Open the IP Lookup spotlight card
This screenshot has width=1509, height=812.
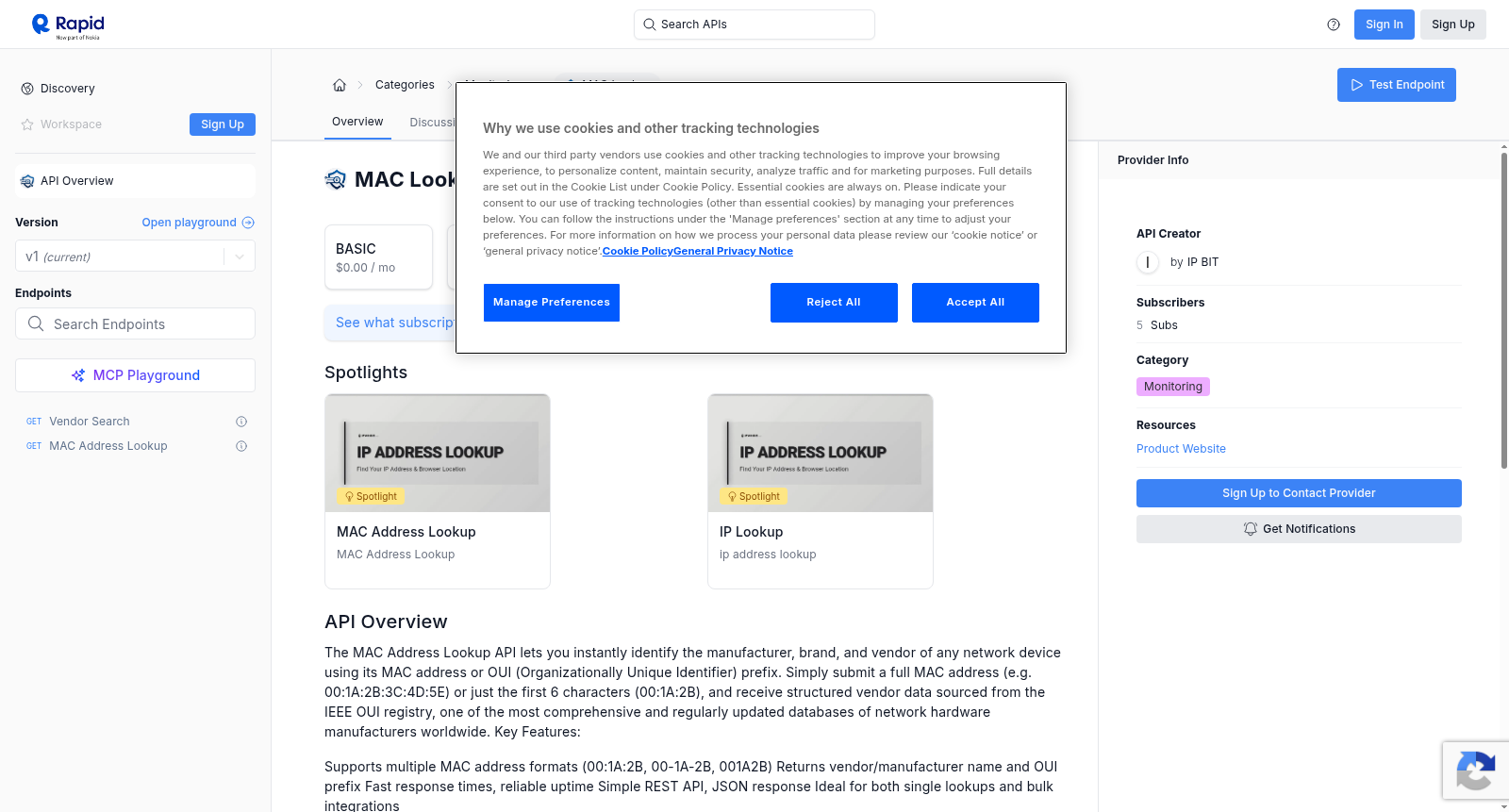[x=821, y=491]
